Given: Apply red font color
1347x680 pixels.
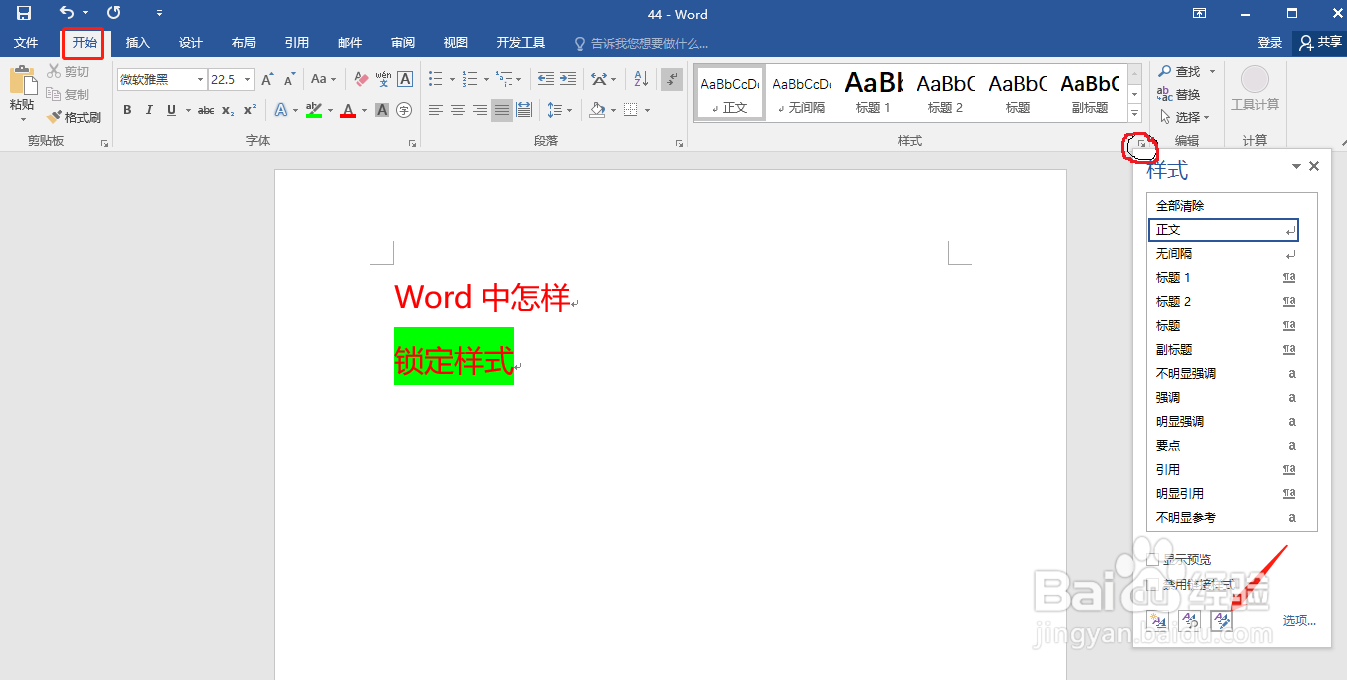Looking at the screenshot, I should (x=348, y=110).
